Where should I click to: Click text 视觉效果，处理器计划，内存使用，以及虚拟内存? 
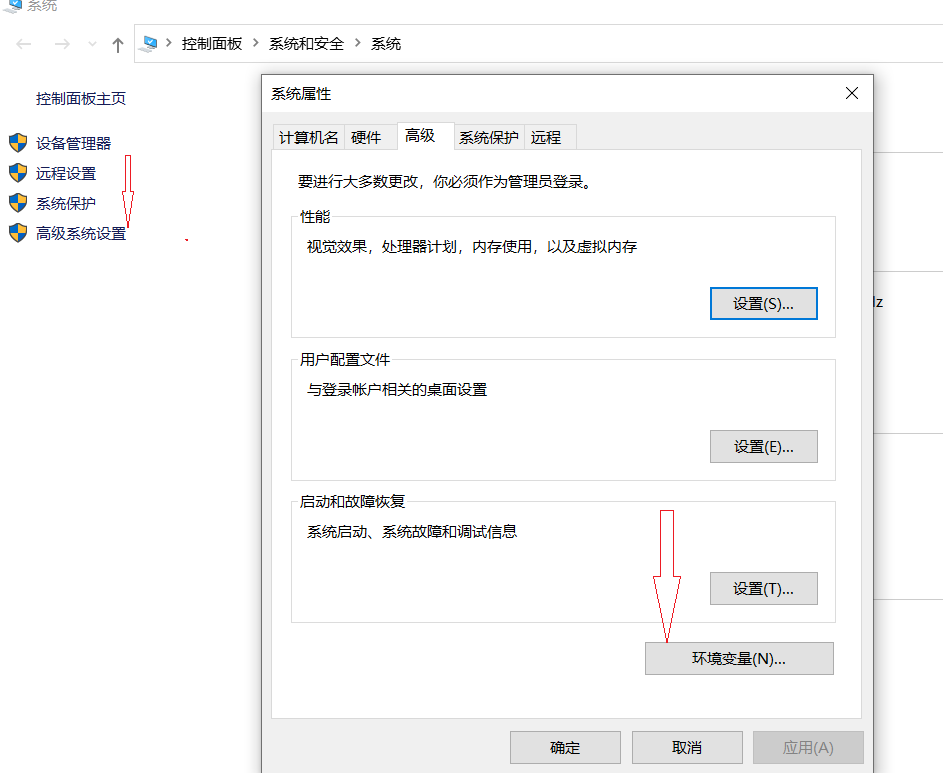[472, 247]
